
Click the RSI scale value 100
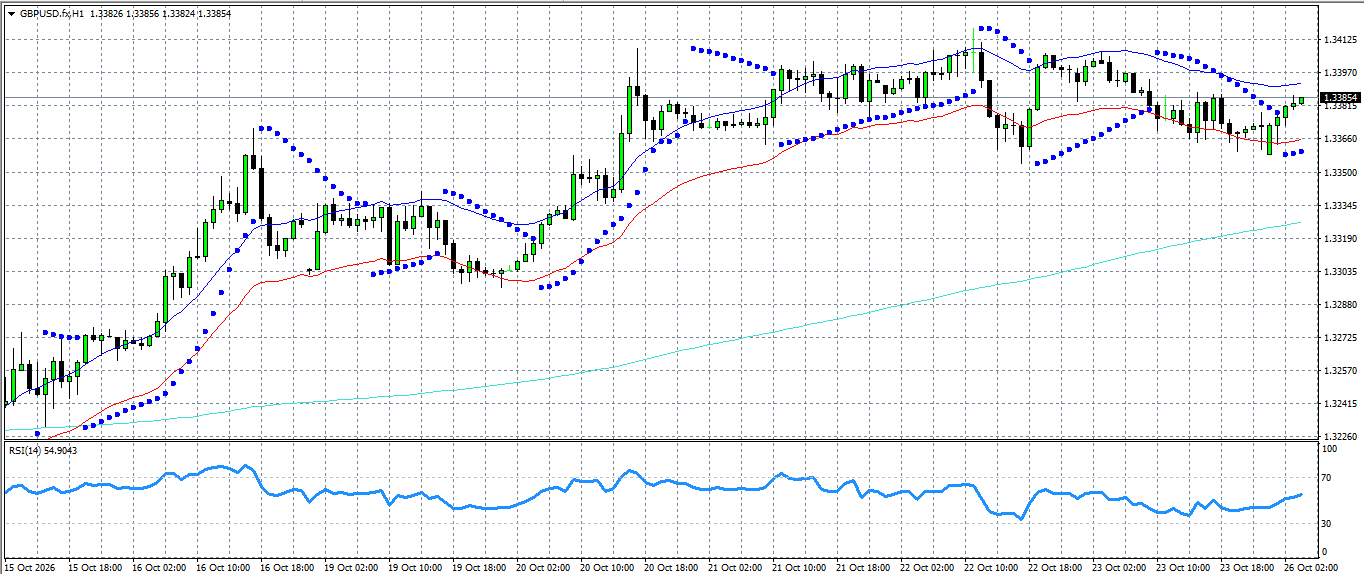1330,450
